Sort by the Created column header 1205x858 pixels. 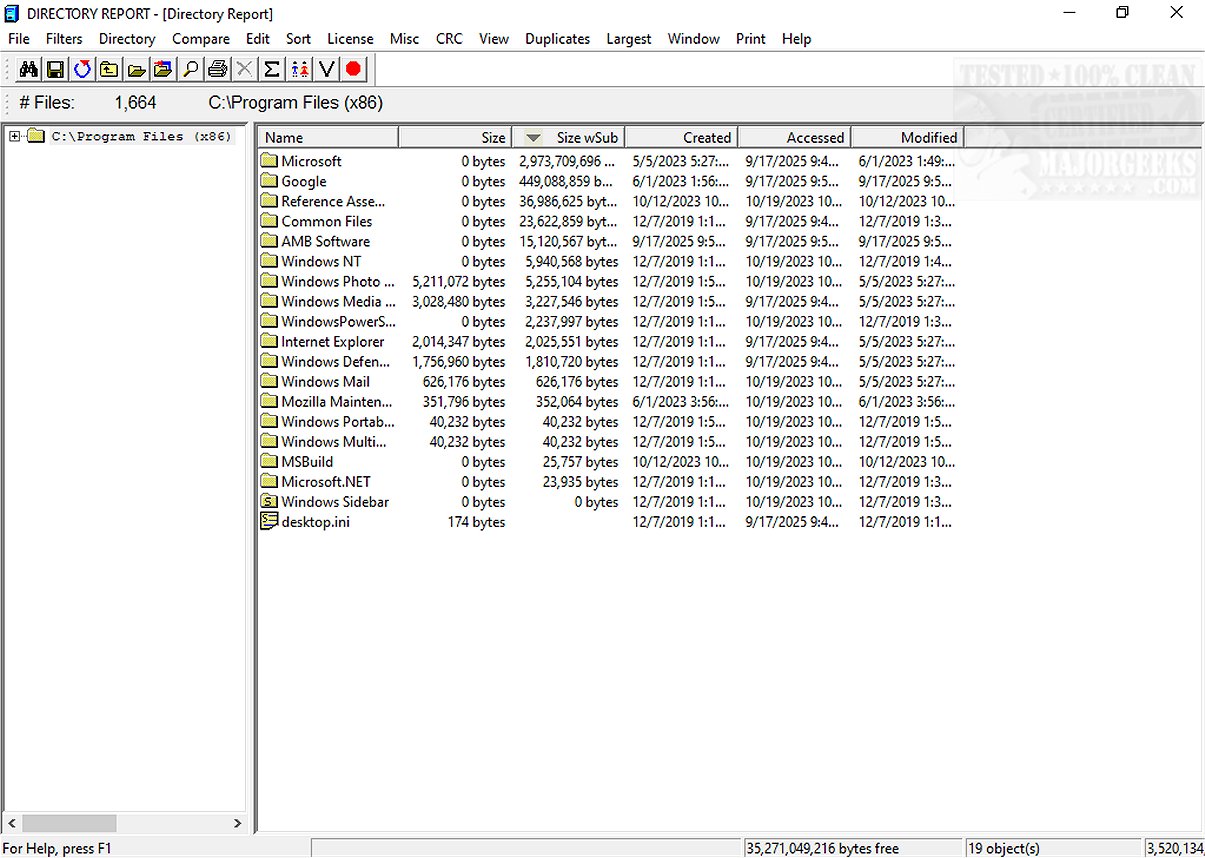pyautogui.click(x=681, y=137)
